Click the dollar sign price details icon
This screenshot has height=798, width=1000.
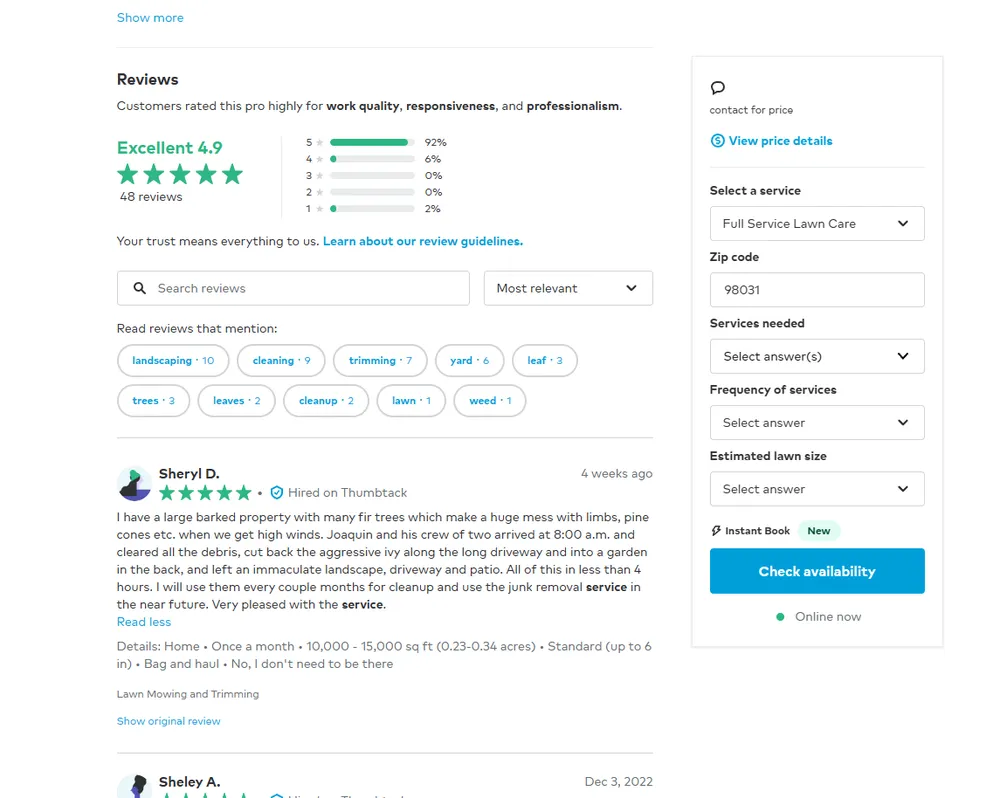[717, 141]
